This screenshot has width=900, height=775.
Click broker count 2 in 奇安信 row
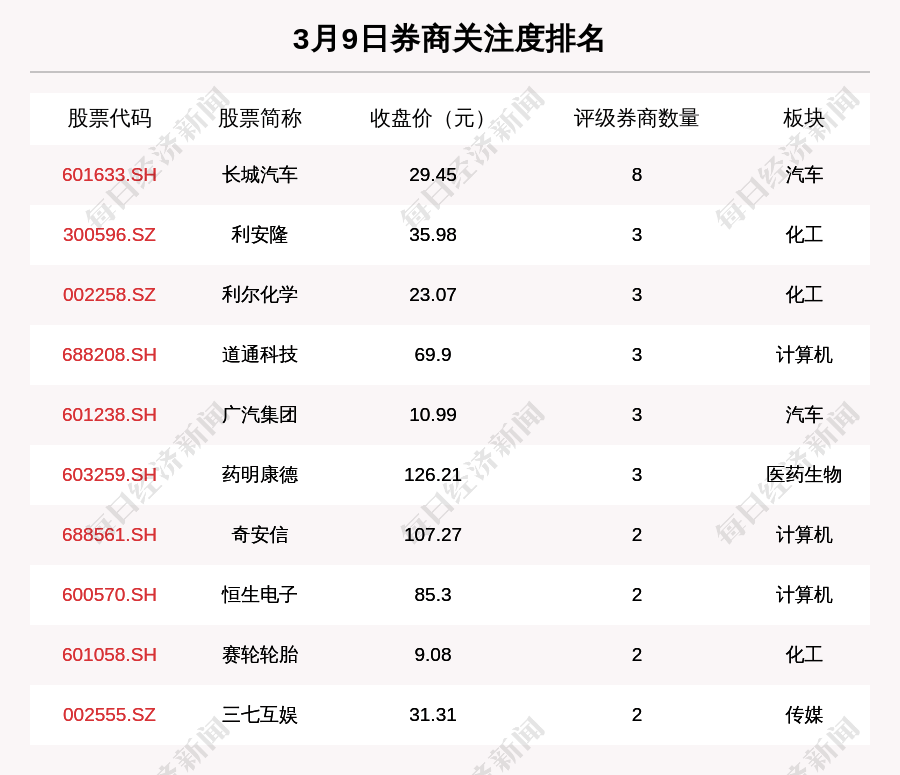(637, 534)
